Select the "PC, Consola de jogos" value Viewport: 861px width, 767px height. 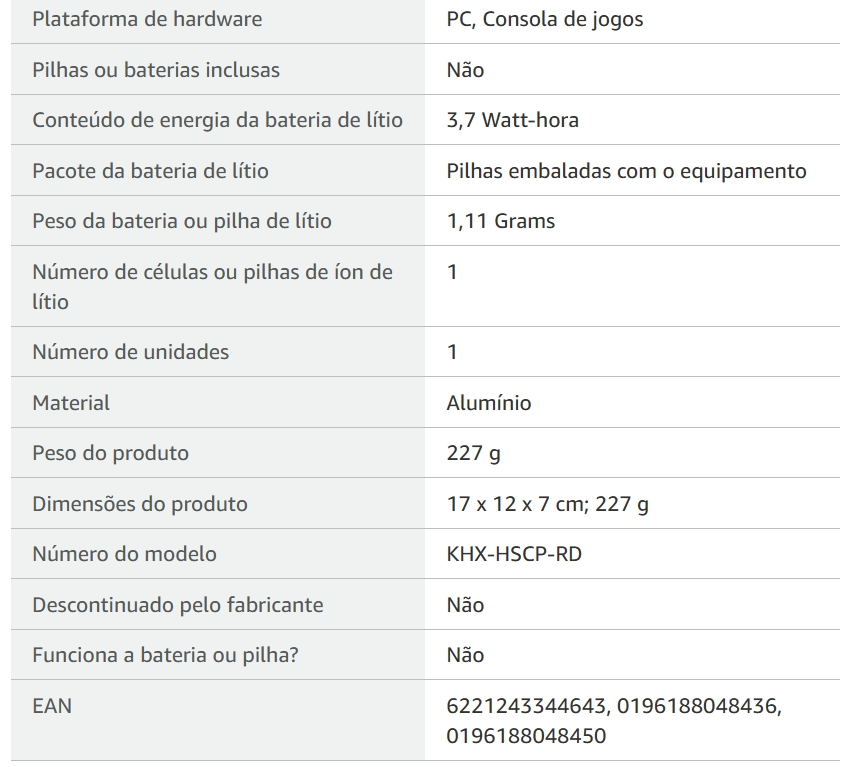click(x=545, y=19)
